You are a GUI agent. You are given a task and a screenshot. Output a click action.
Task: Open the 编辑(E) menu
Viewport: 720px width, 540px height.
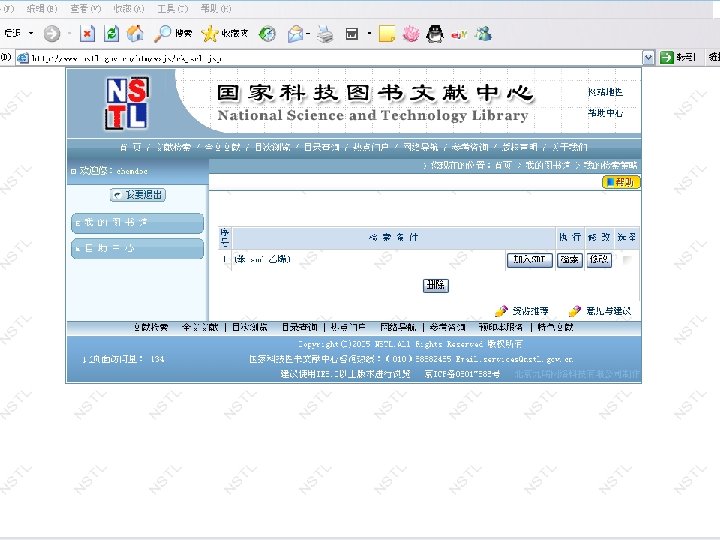point(42,9)
